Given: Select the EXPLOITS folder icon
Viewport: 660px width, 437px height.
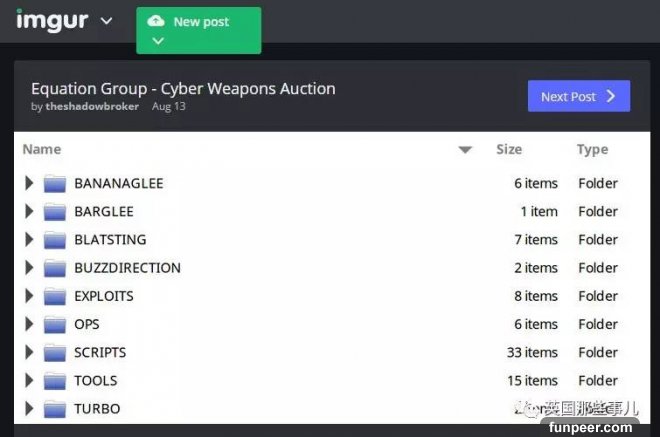Looking at the screenshot, I should coord(55,296).
